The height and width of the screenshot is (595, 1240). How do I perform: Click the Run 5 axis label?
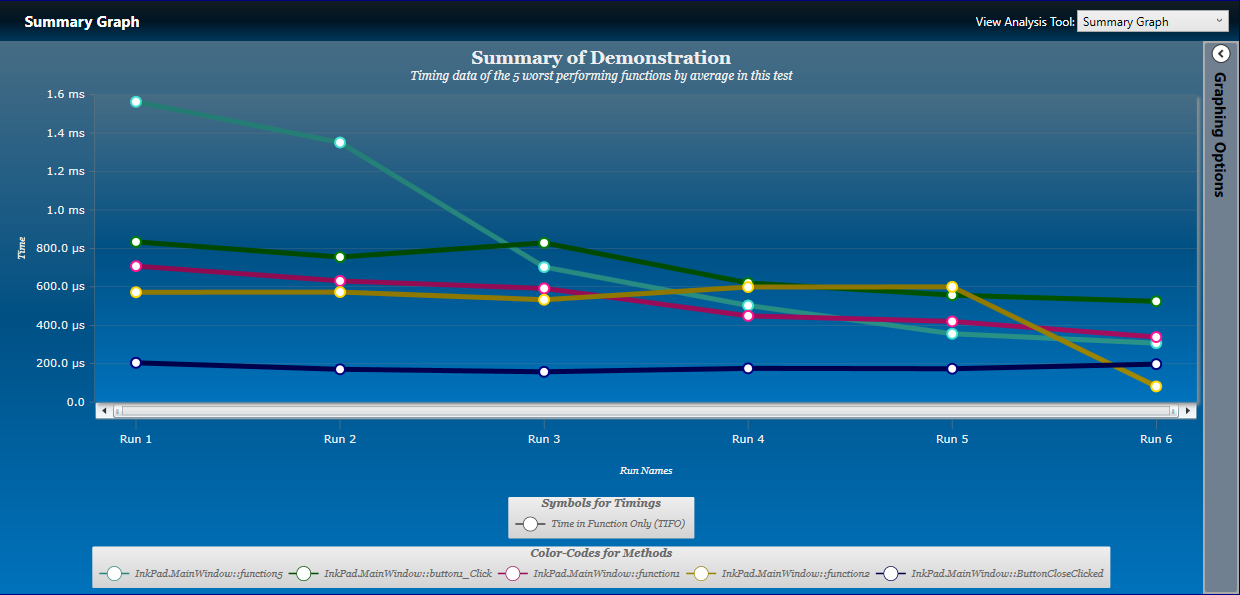click(952, 439)
